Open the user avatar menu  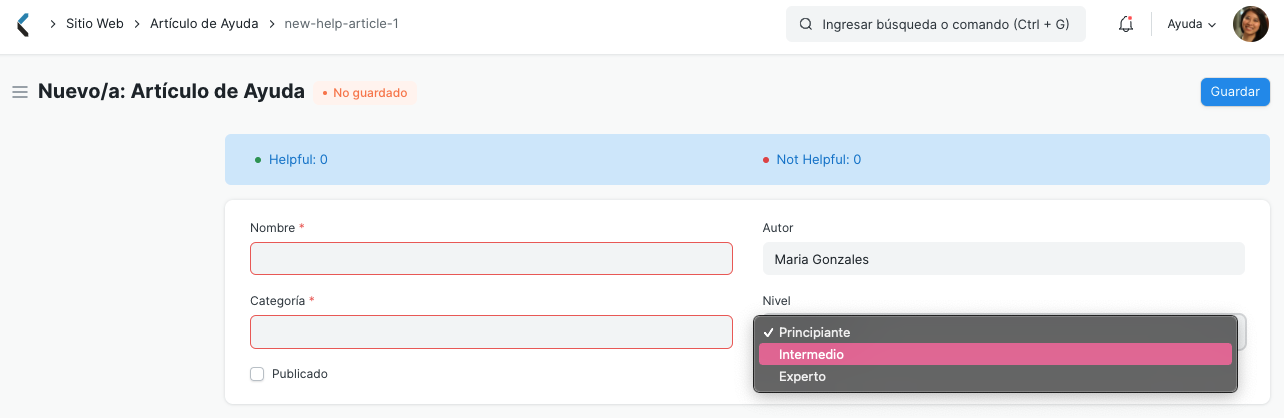(x=1250, y=24)
